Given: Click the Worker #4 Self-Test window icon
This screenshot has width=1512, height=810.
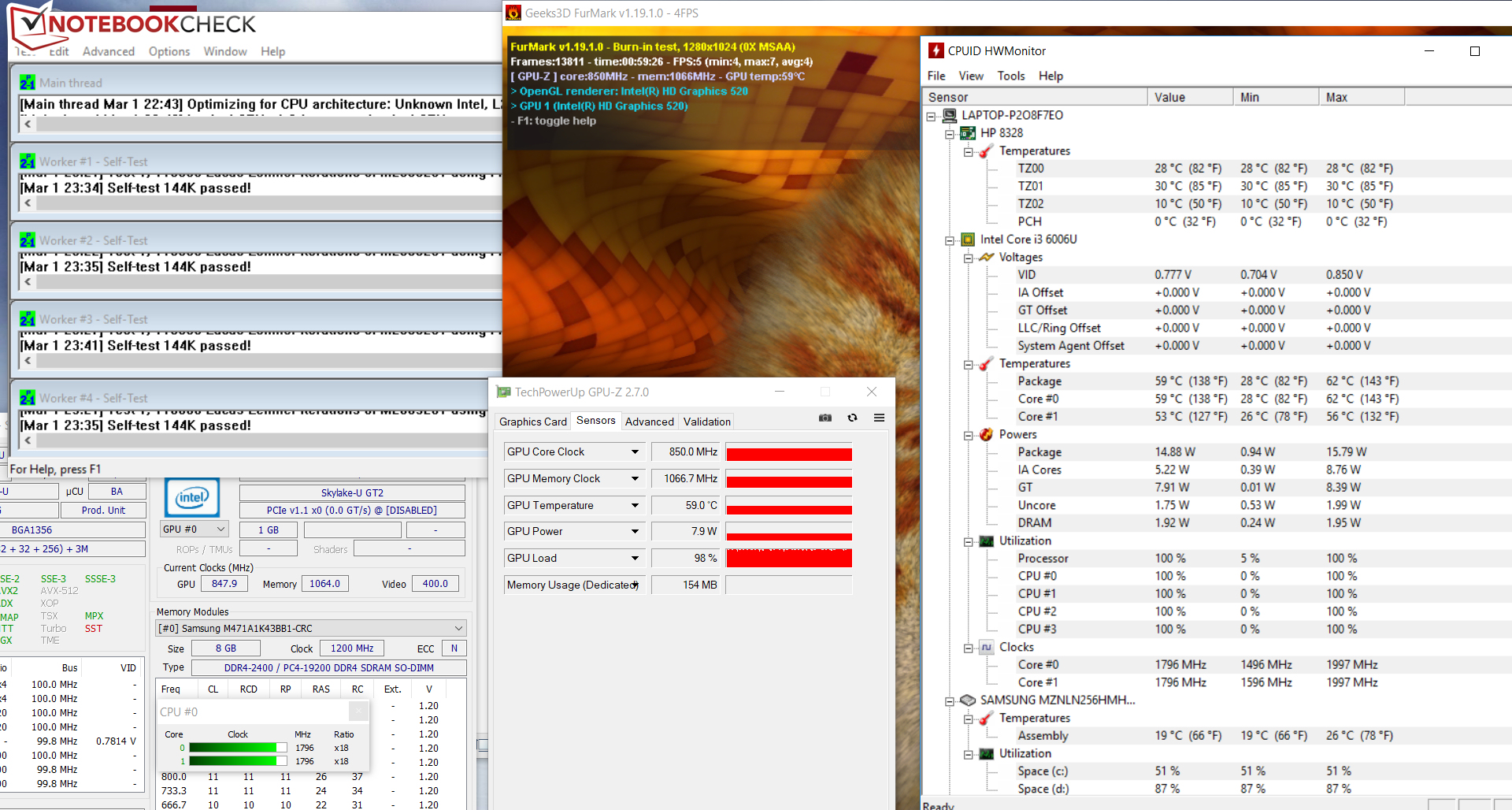Looking at the screenshot, I should pos(28,397).
